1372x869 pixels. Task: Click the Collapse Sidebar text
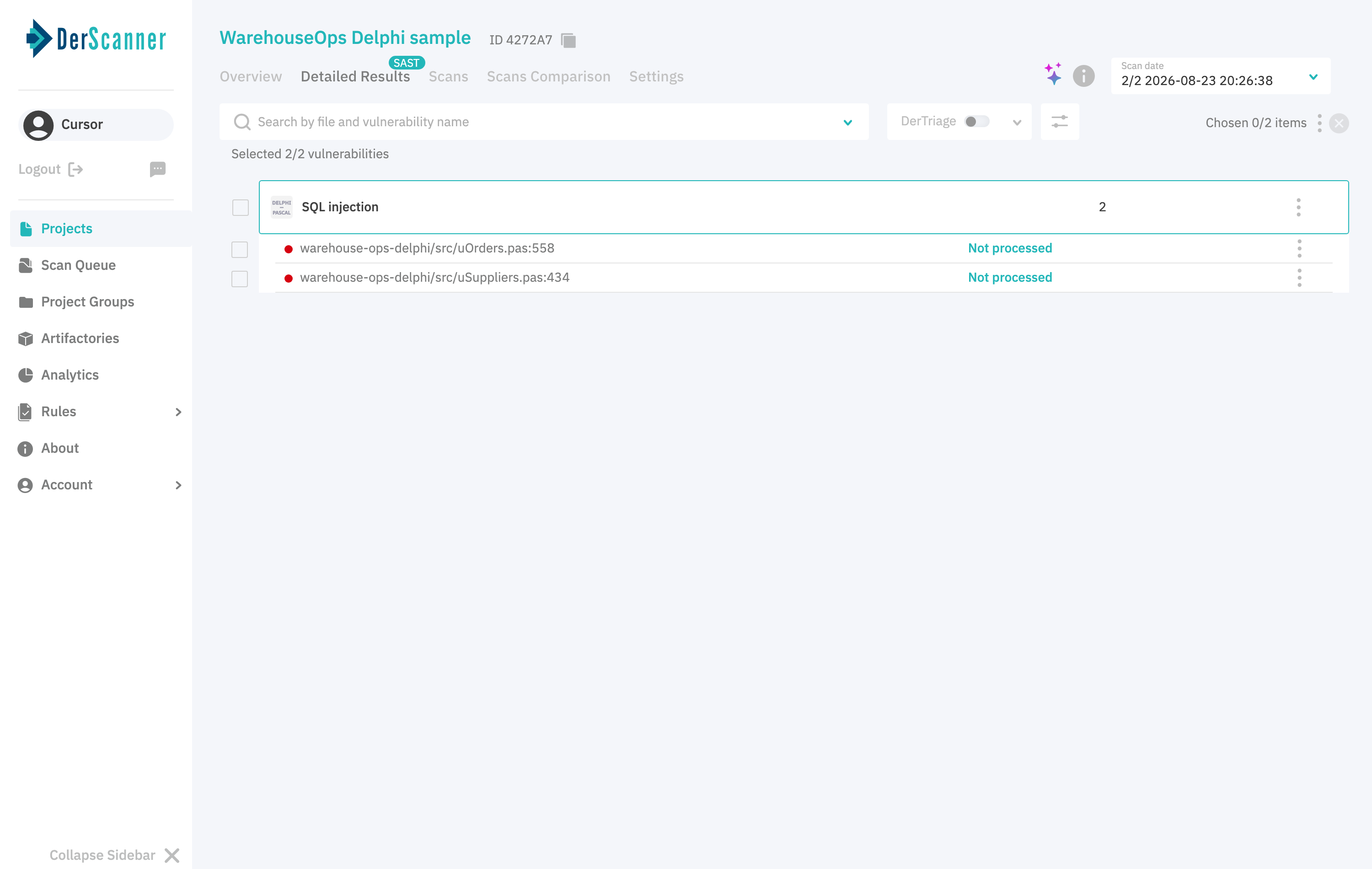[x=102, y=855]
